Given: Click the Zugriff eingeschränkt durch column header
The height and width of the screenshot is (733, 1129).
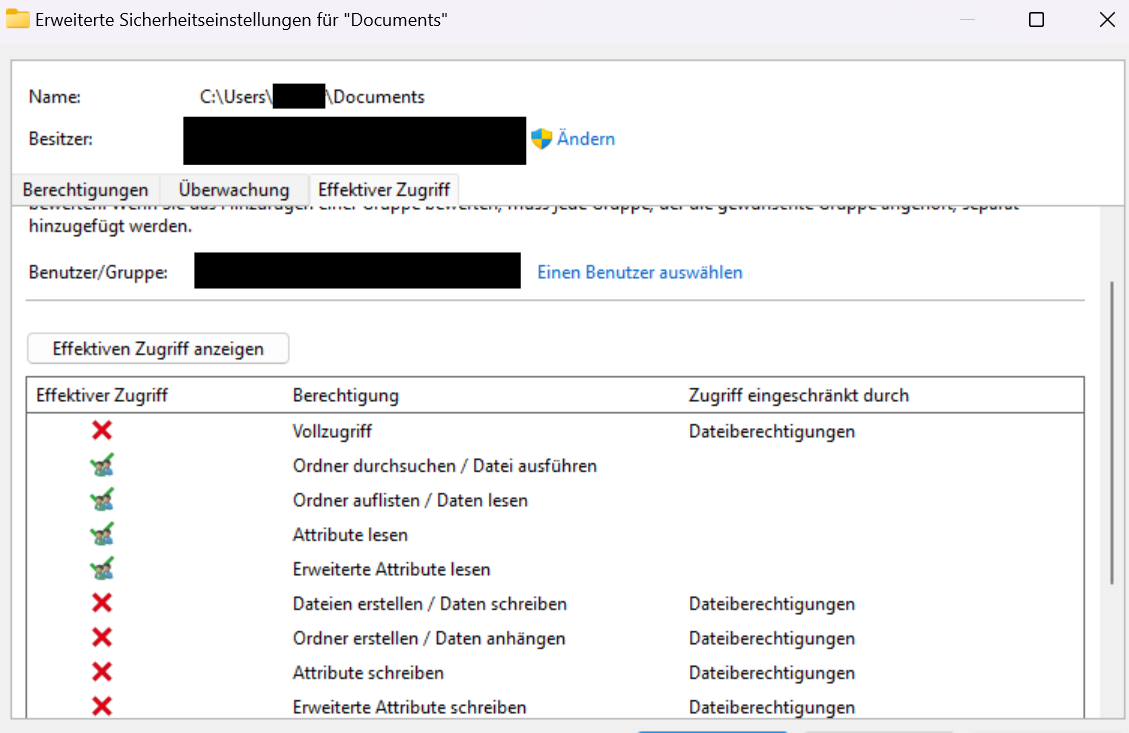Looking at the screenshot, I should click(799, 395).
